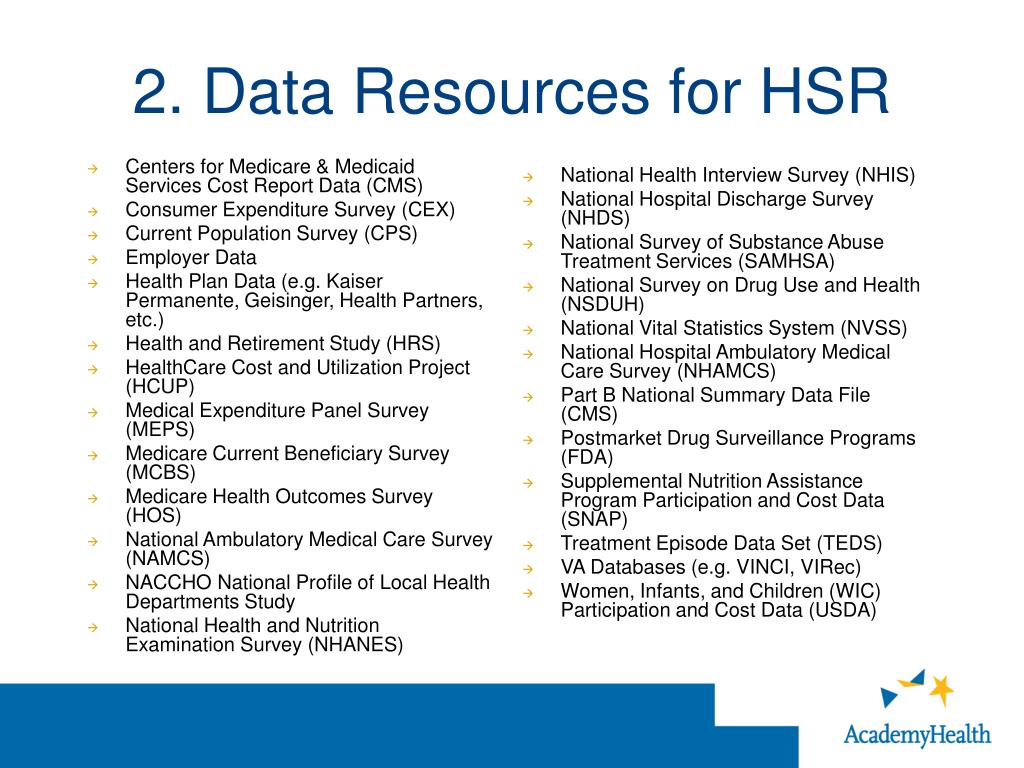The height and width of the screenshot is (768, 1024).
Task: Select the 'Employer Data' bullet text
Action: pyautogui.click(x=191, y=257)
